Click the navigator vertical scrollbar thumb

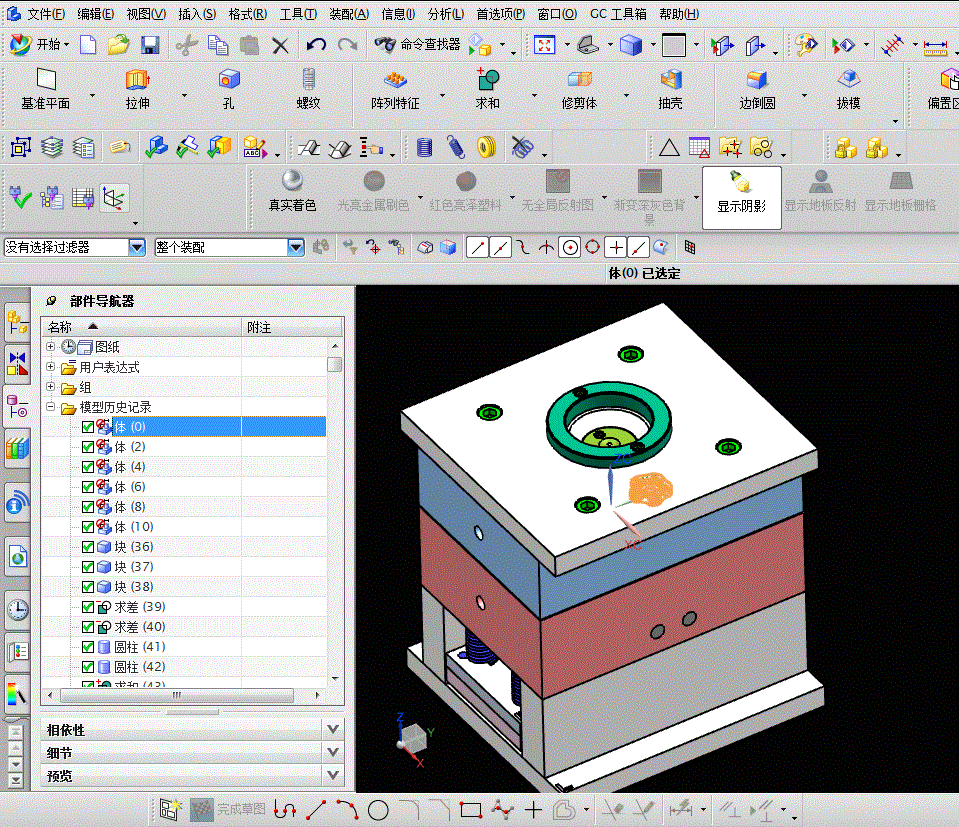pyautogui.click(x=335, y=365)
